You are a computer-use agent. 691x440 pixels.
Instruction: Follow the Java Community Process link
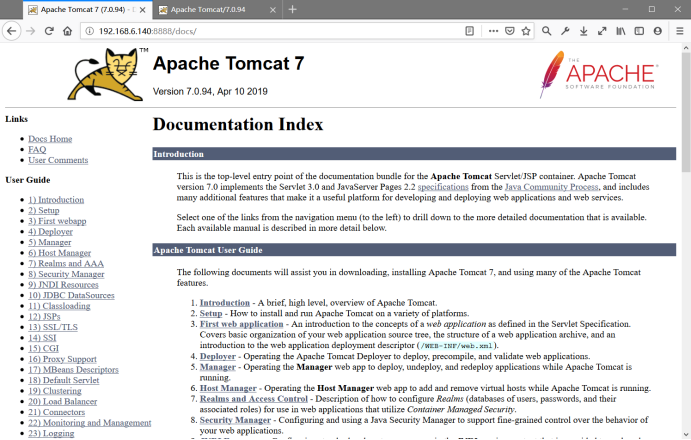551,187
